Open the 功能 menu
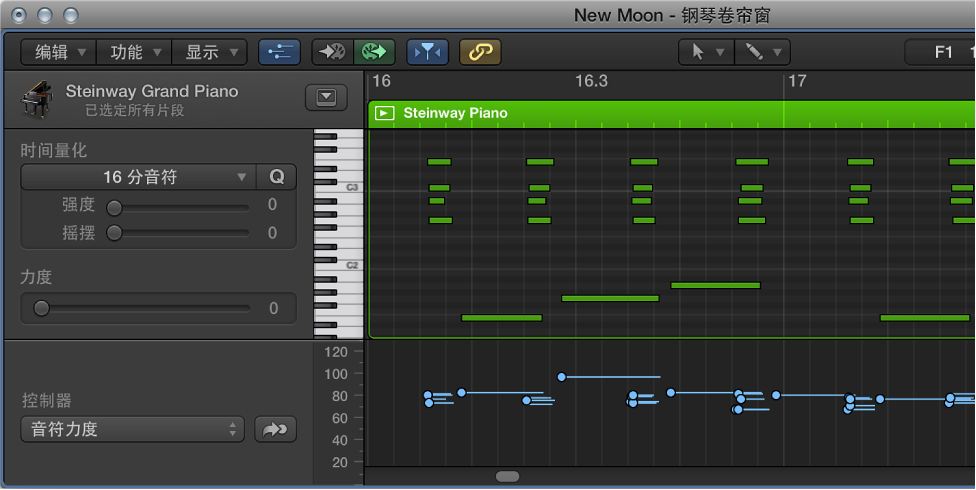Screen dimensions: 976x490 pos(134,52)
